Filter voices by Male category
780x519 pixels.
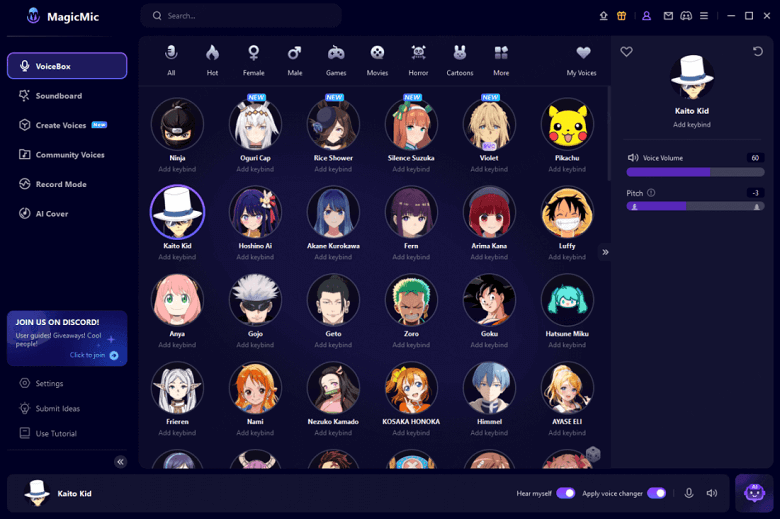[294, 61]
